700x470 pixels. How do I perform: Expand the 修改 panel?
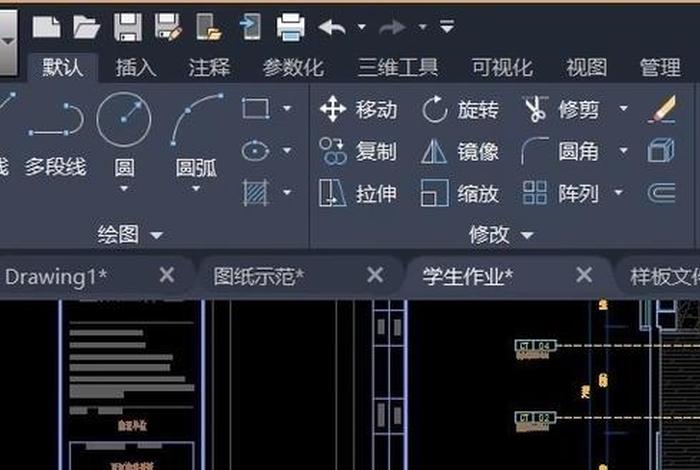tap(501, 235)
